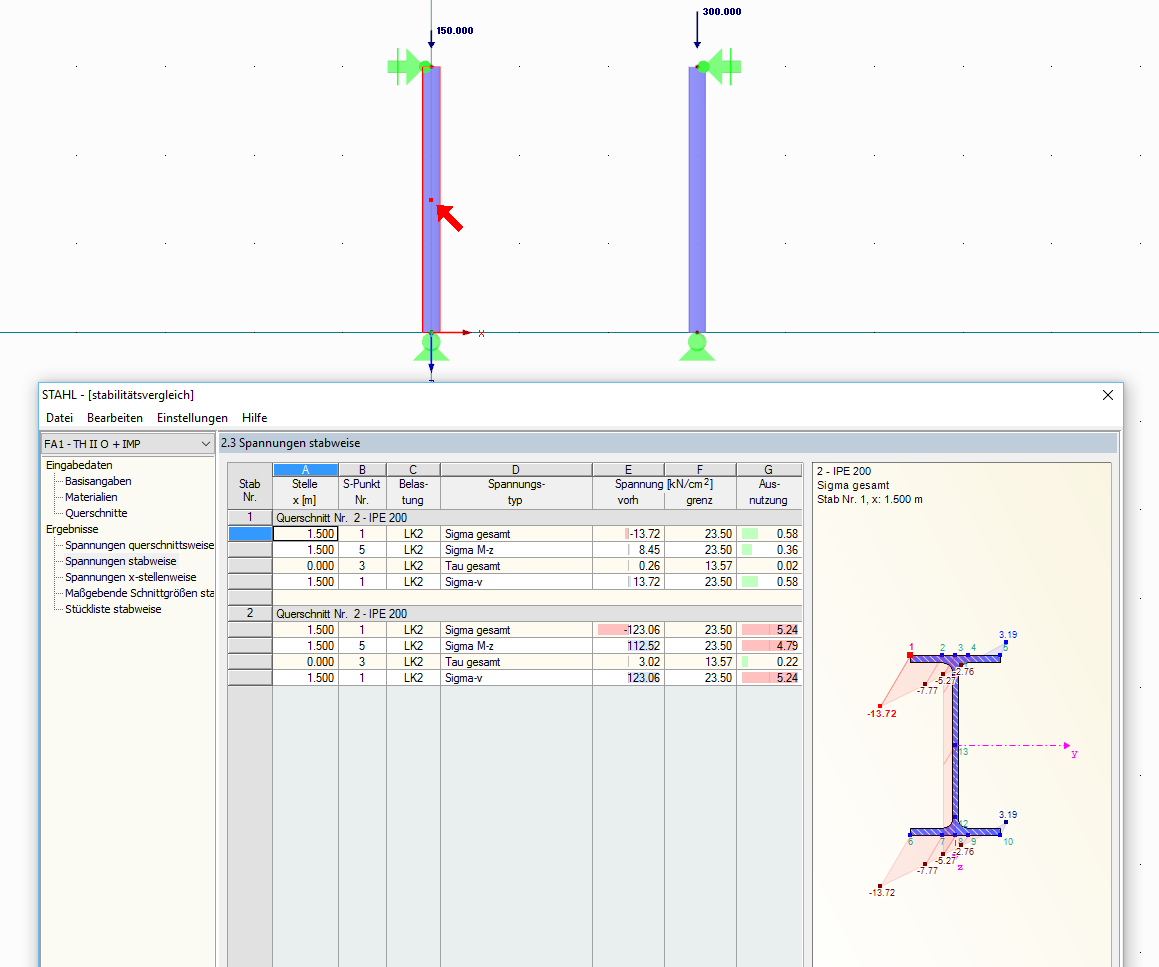Viewport: 1159px width, 967px height.
Task: Select Stab 2 Sigma-v cell
Action: click(x=516, y=678)
